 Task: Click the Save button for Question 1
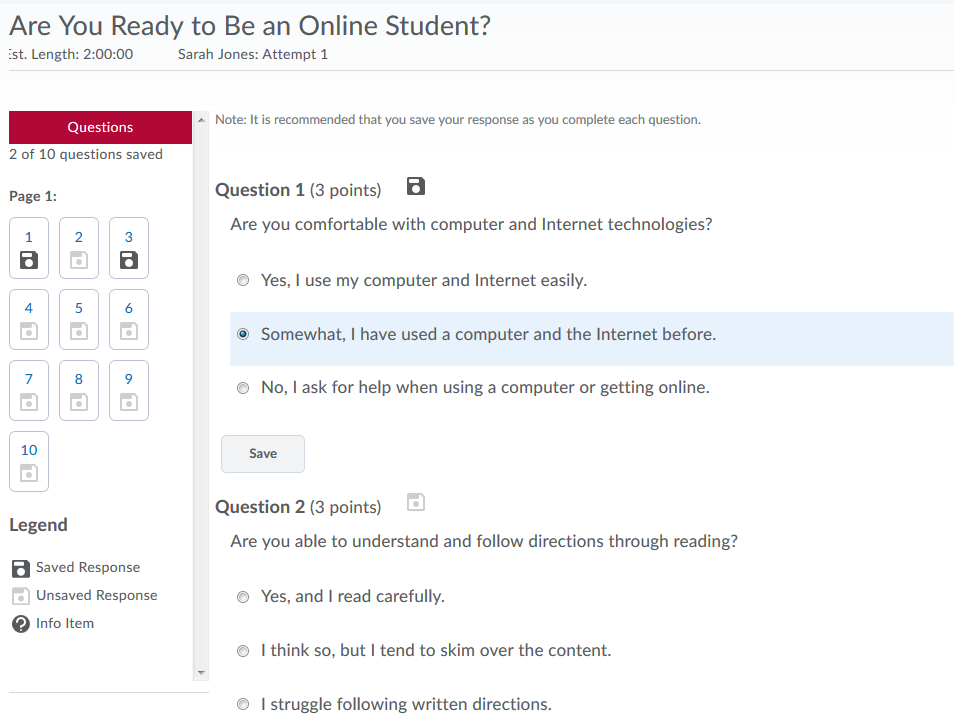click(262, 454)
